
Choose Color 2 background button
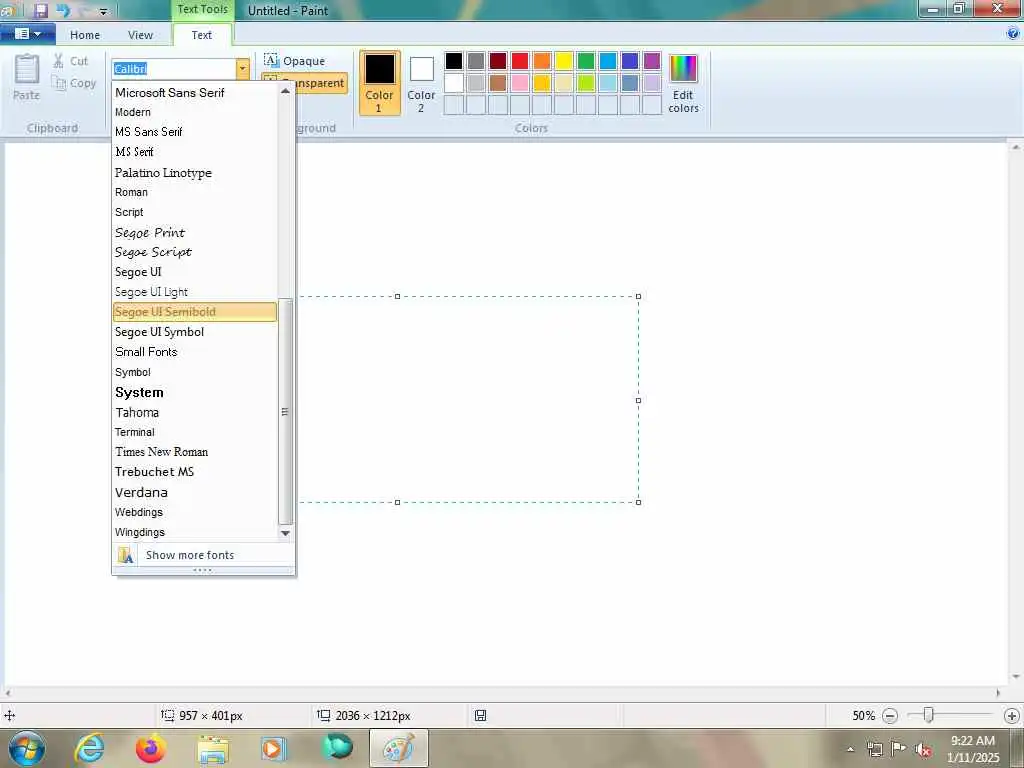click(x=421, y=83)
